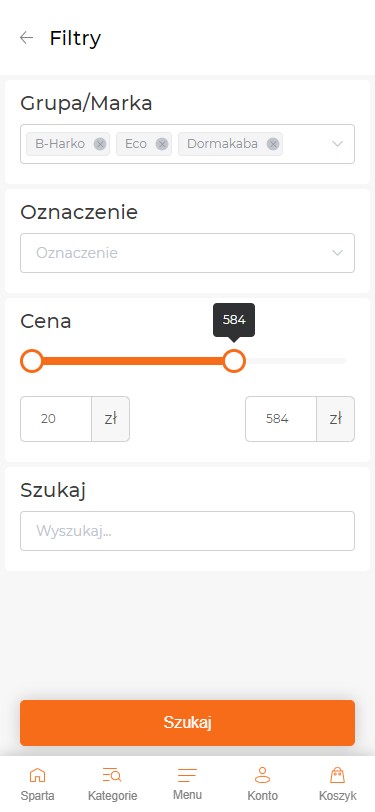Open the Kategorie search-list icon
This screenshot has width=375, height=812.
[112, 775]
